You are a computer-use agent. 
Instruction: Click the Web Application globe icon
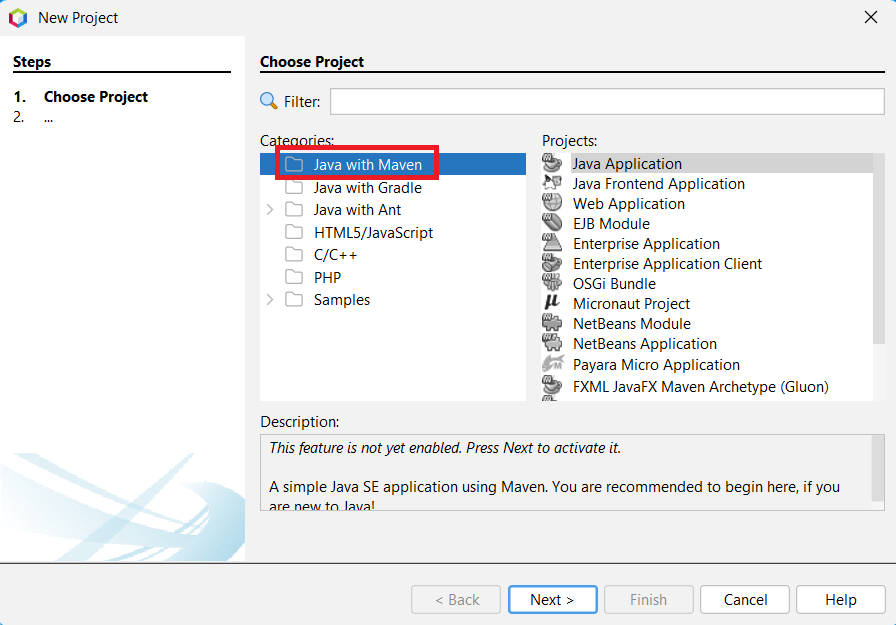pyautogui.click(x=552, y=203)
